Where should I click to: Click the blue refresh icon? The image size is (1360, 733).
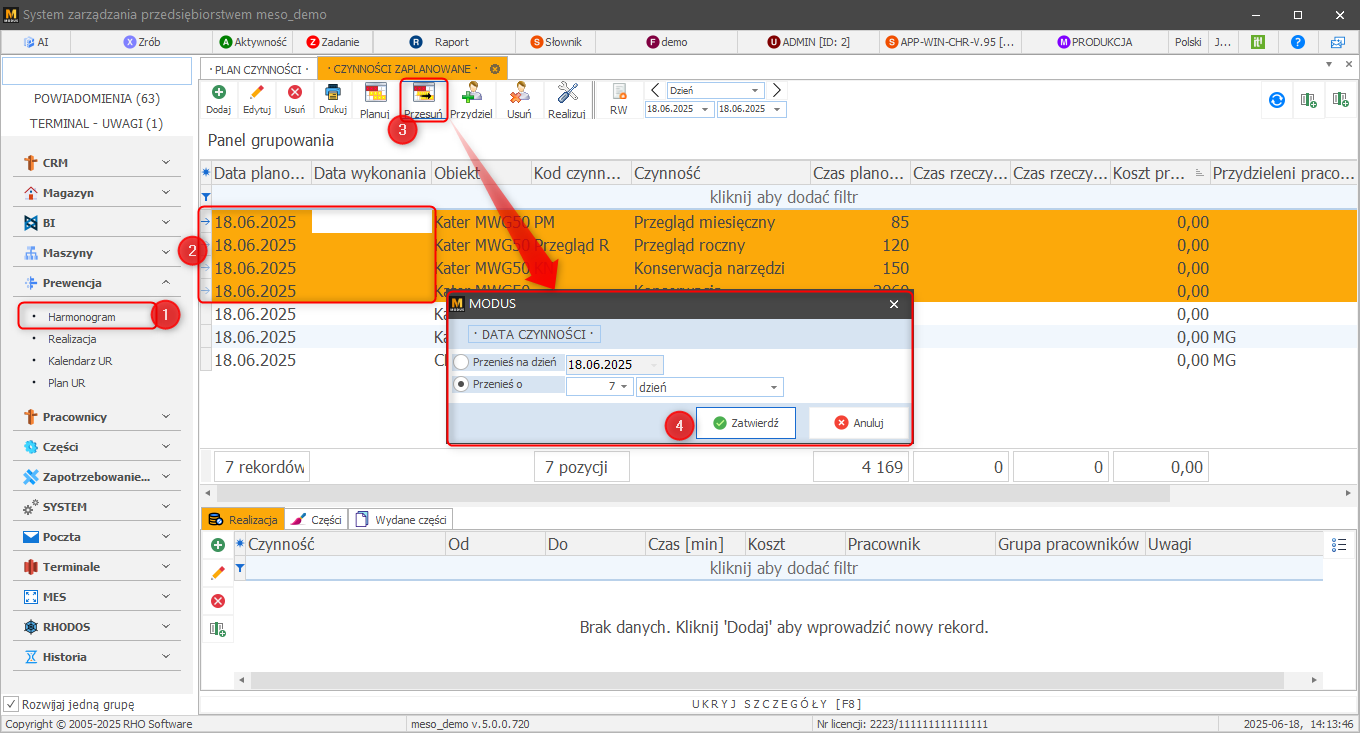click(1276, 100)
